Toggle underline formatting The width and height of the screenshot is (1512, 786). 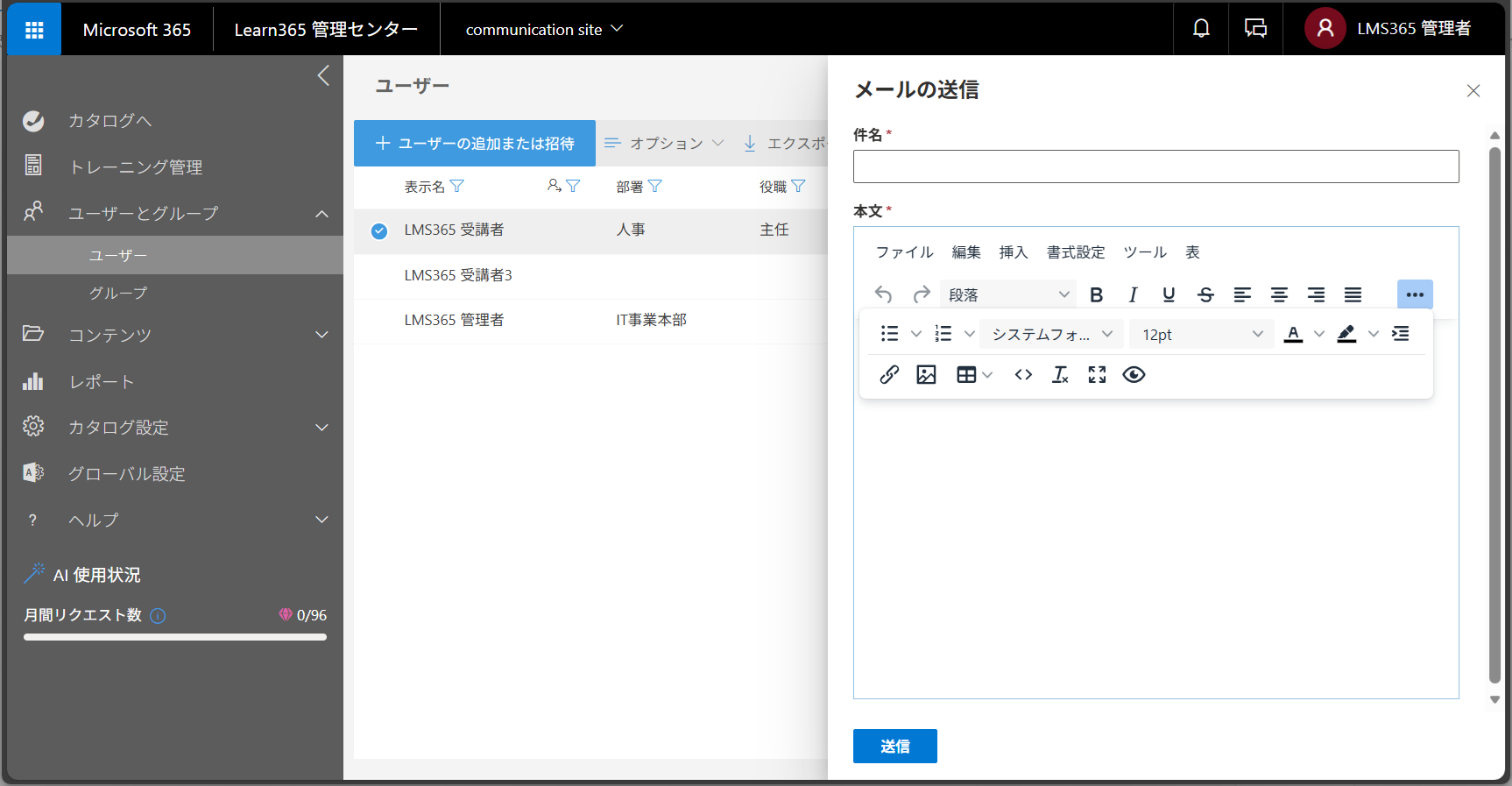pyautogui.click(x=1169, y=294)
